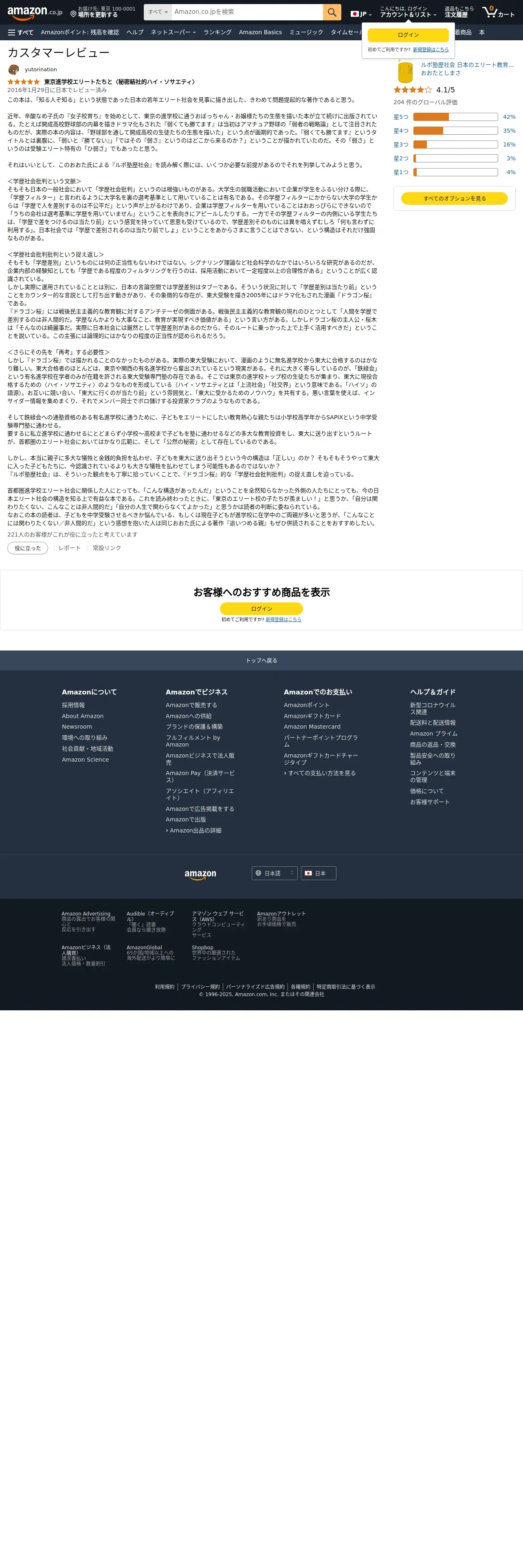This screenshot has width=523, height=1568.
Task: Click the 4.1/5 star rating icon
Action: click(413, 90)
